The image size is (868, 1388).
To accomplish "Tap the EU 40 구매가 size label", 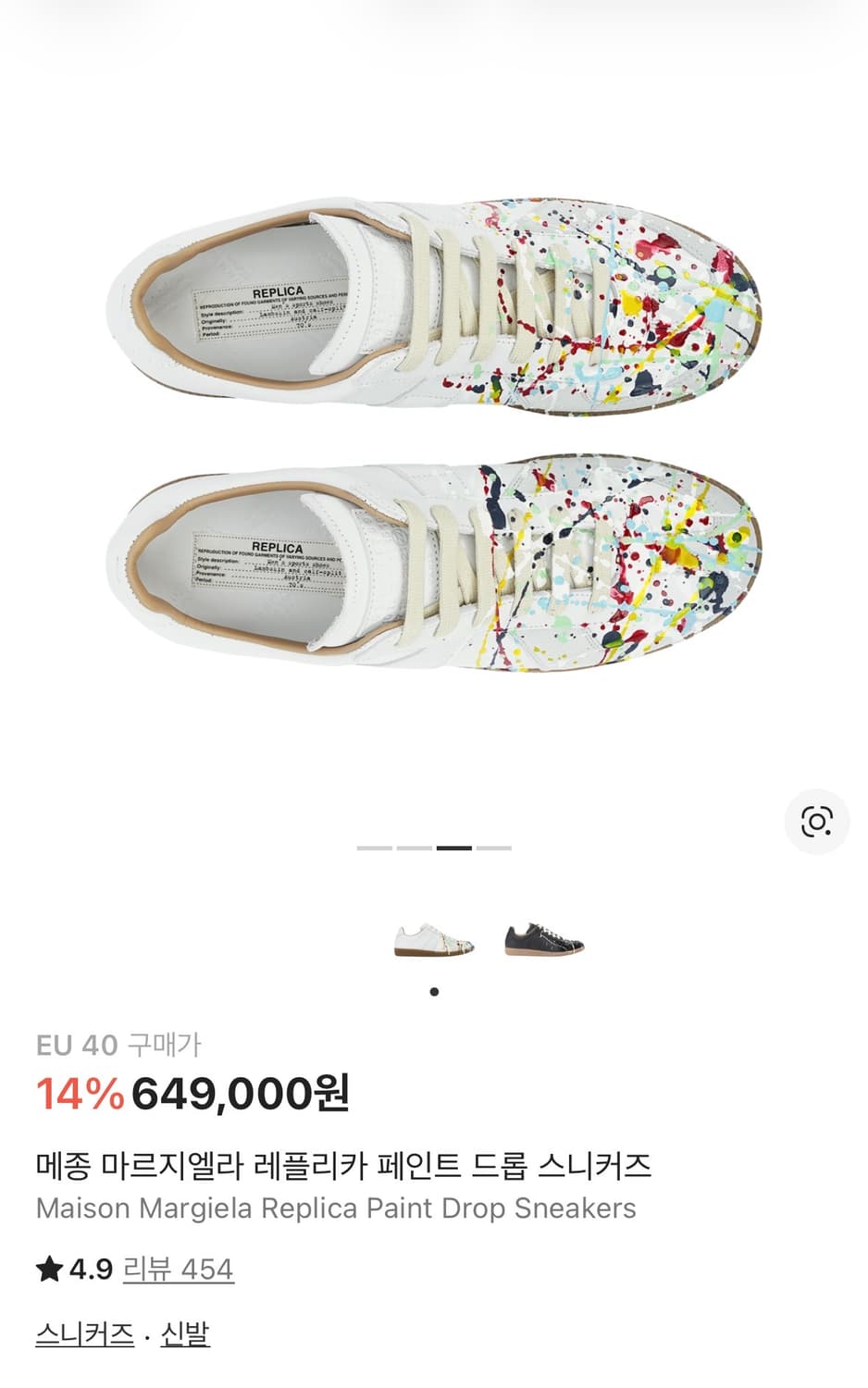I will (x=118, y=1046).
